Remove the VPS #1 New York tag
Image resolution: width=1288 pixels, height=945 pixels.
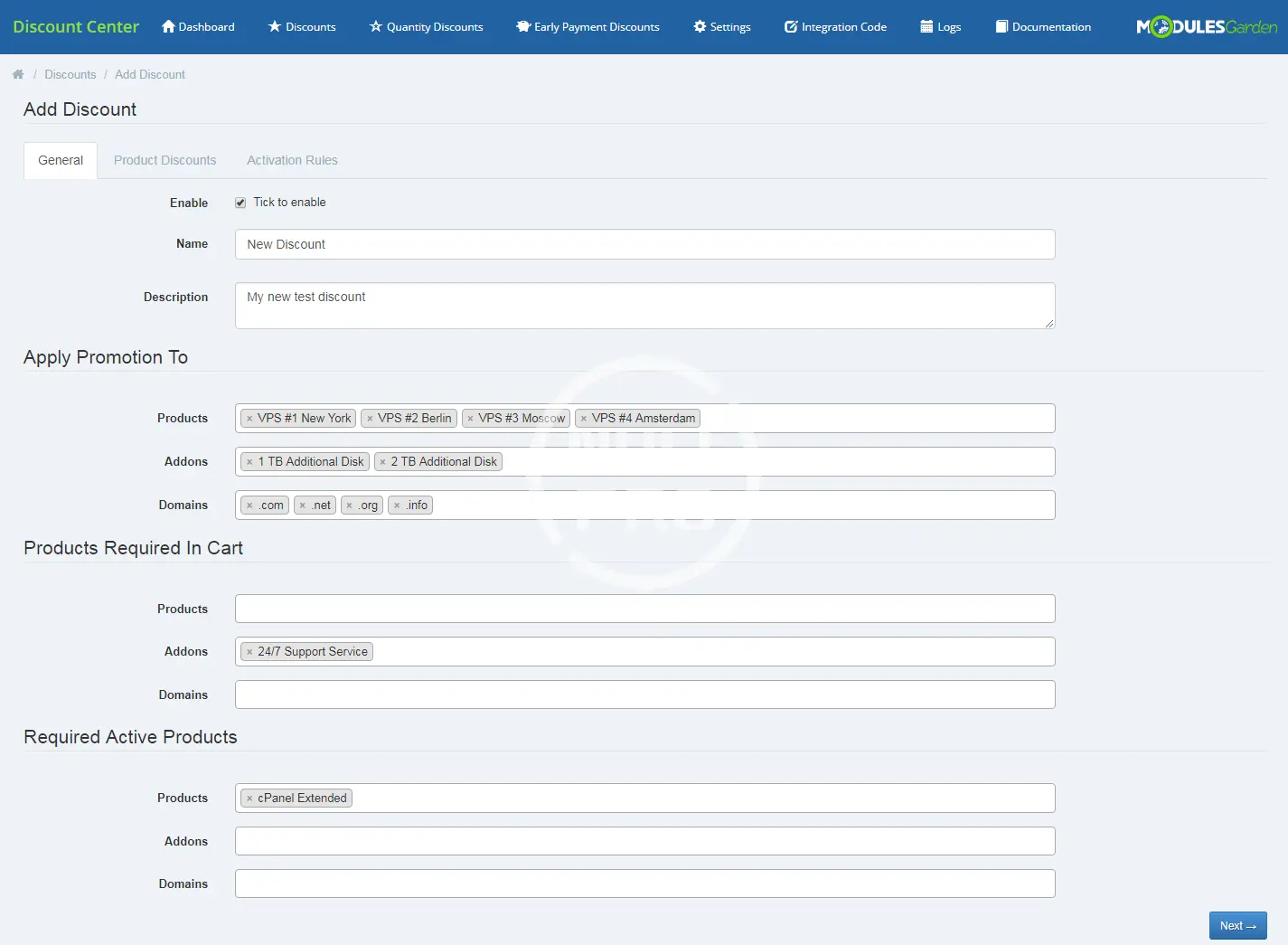click(249, 419)
